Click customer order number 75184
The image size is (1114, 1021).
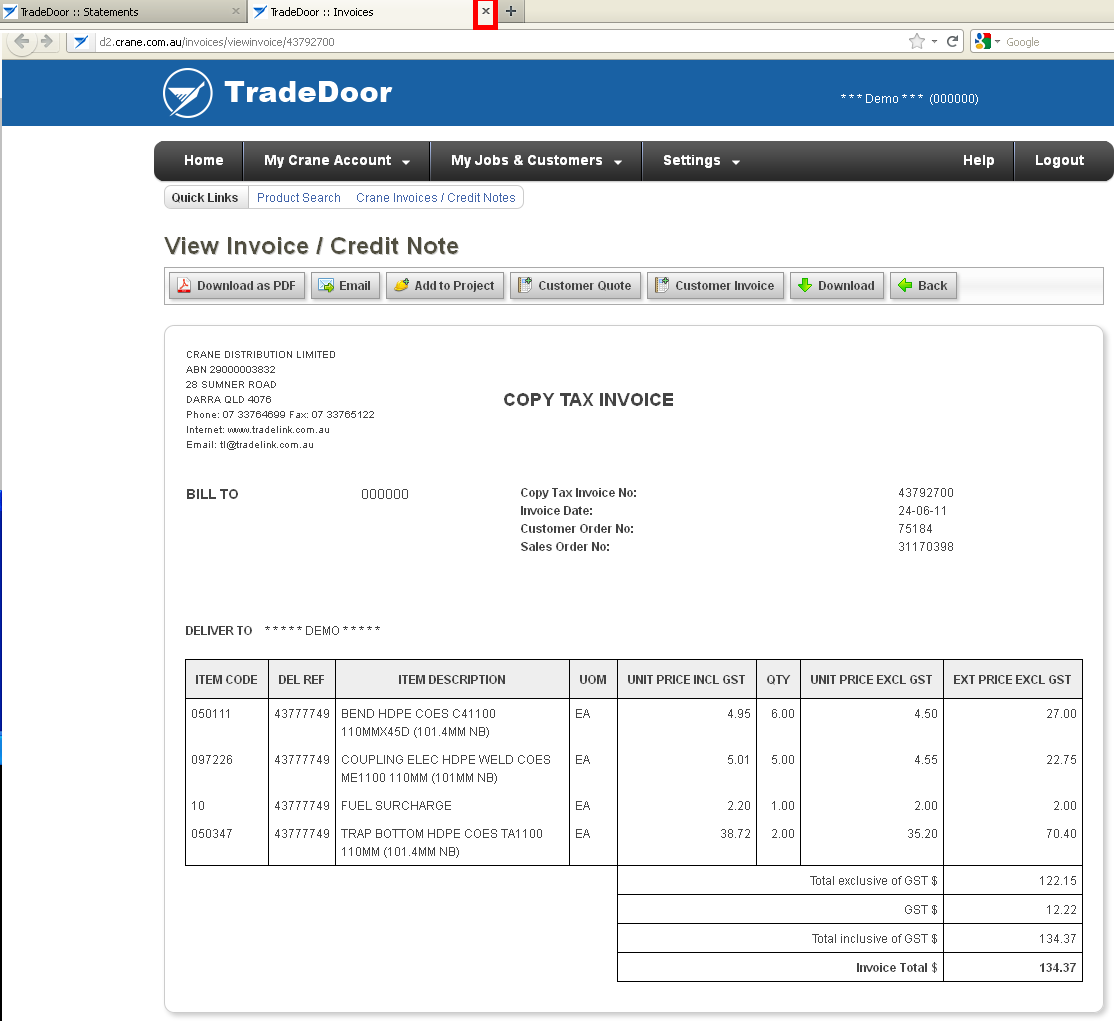(x=915, y=529)
